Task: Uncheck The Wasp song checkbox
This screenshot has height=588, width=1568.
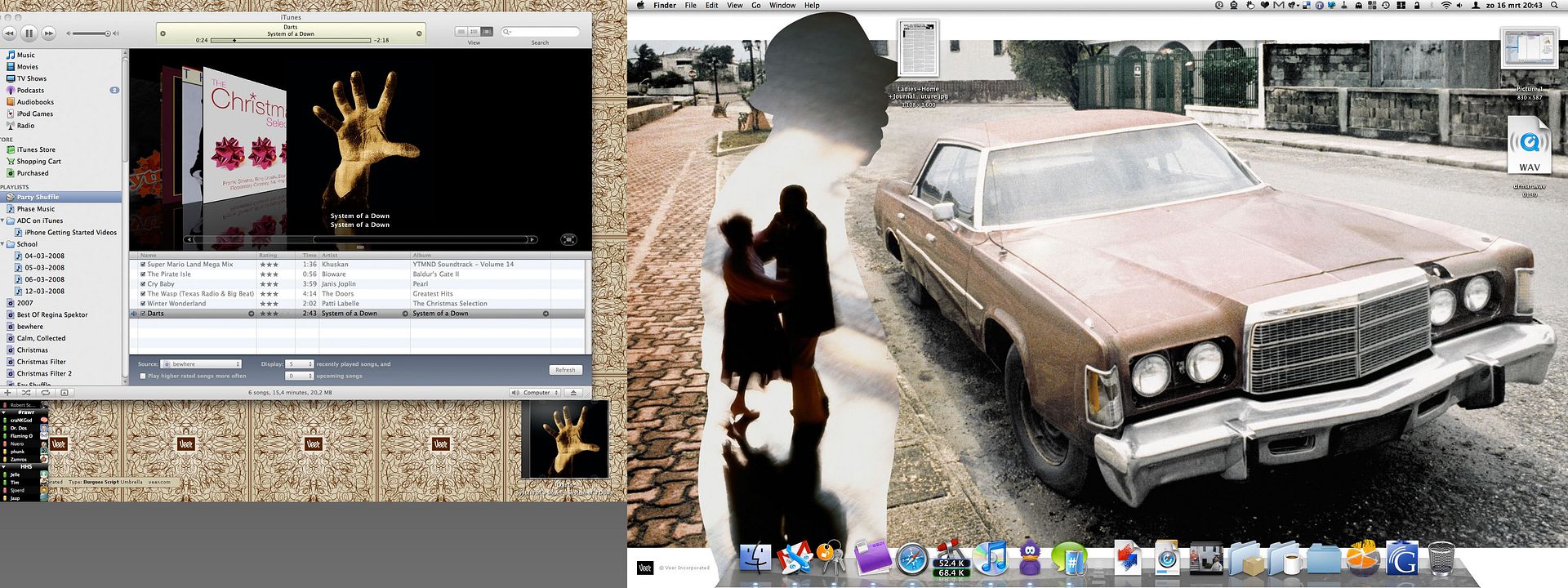Action: coord(143,294)
